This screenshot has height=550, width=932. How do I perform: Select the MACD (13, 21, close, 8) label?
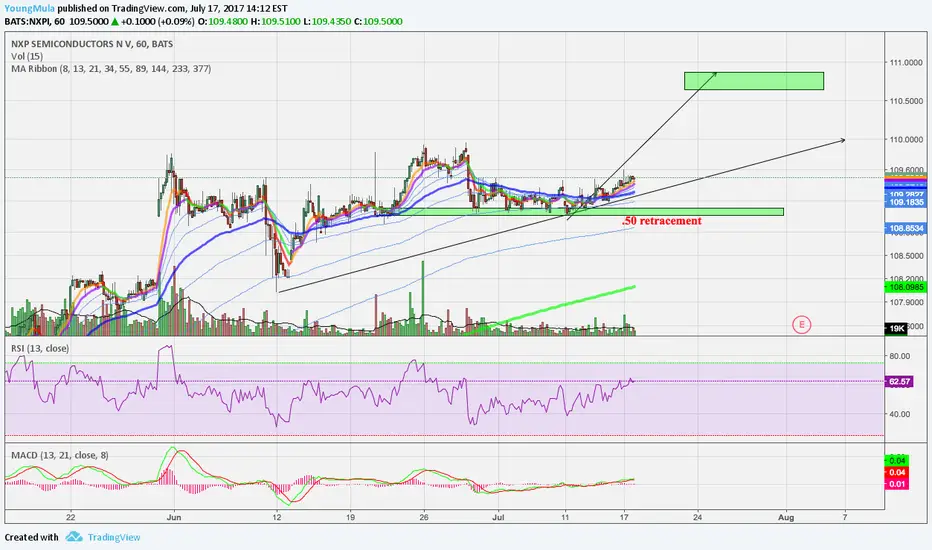pyautogui.click(x=60, y=455)
